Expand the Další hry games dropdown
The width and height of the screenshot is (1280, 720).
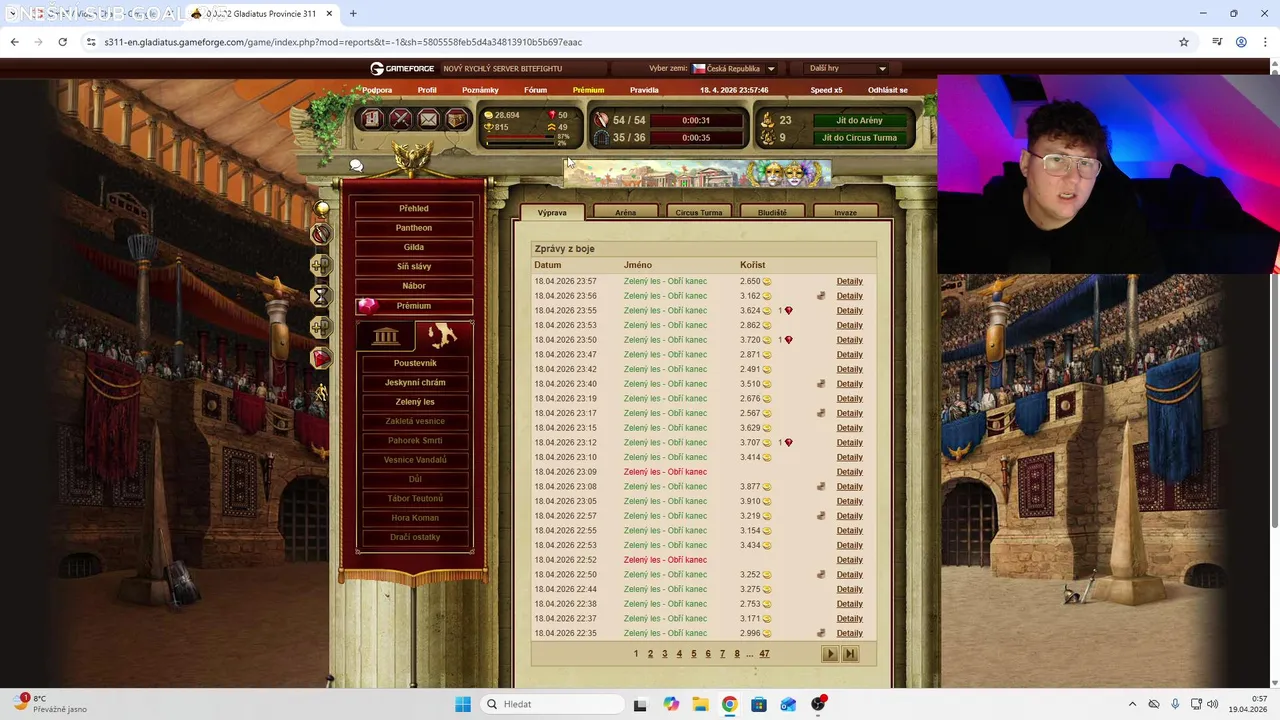click(847, 68)
